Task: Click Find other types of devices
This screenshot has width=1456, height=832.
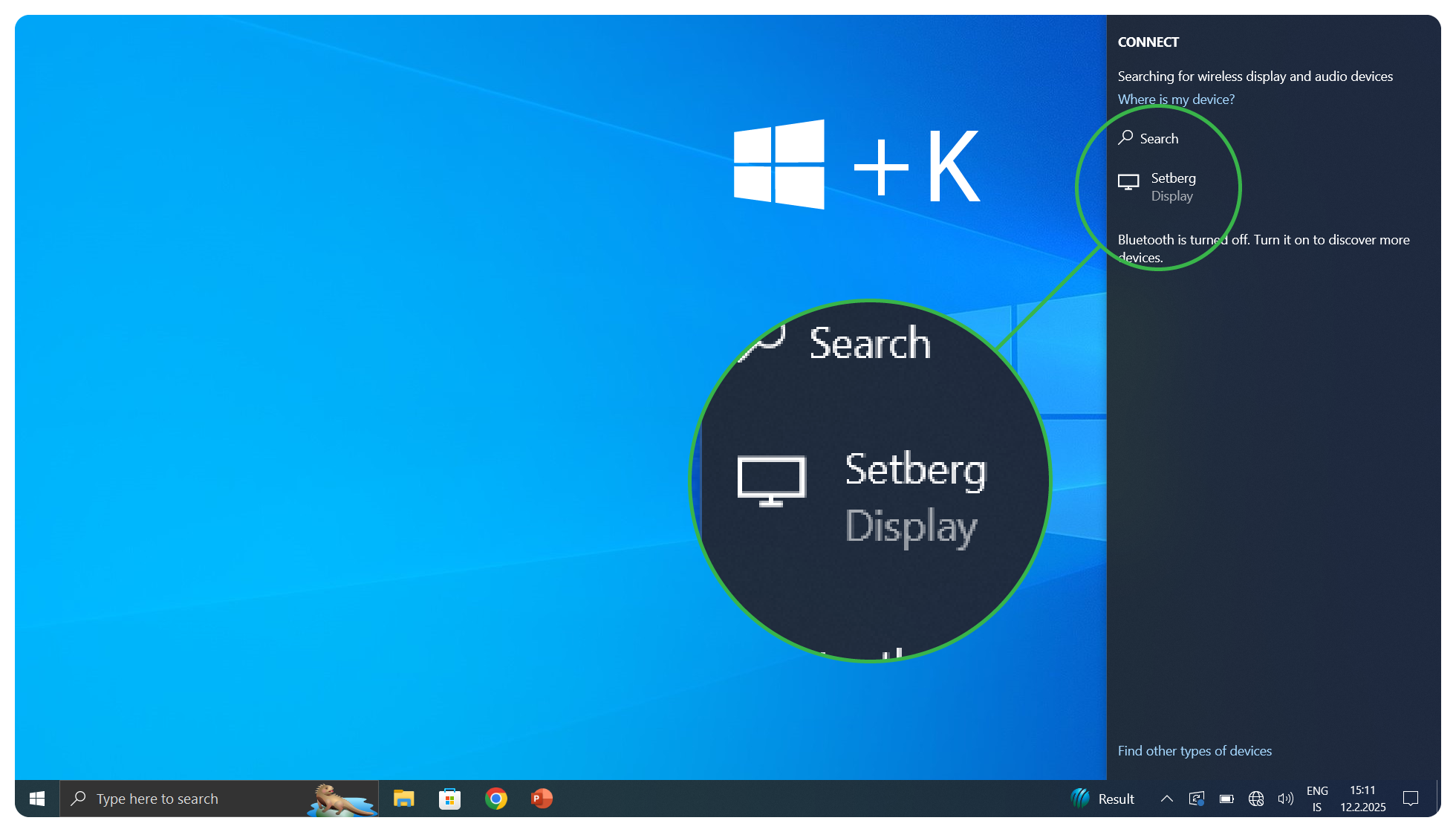Action: pos(1195,751)
